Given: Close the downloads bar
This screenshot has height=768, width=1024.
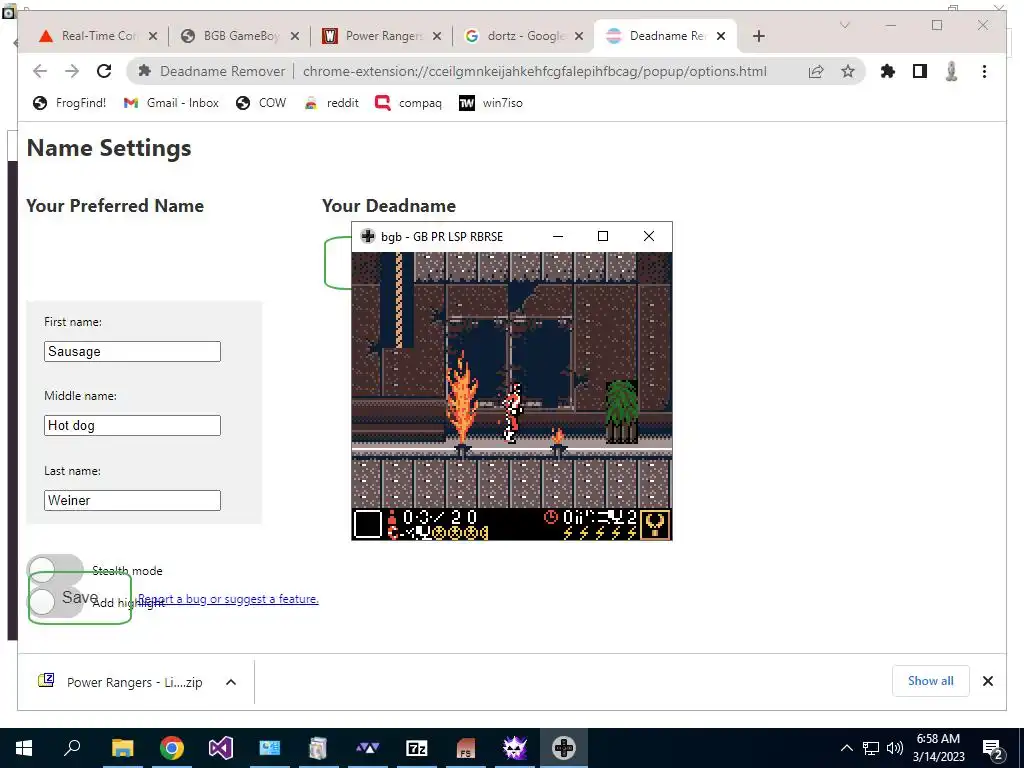Looking at the screenshot, I should click(x=988, y=681).
